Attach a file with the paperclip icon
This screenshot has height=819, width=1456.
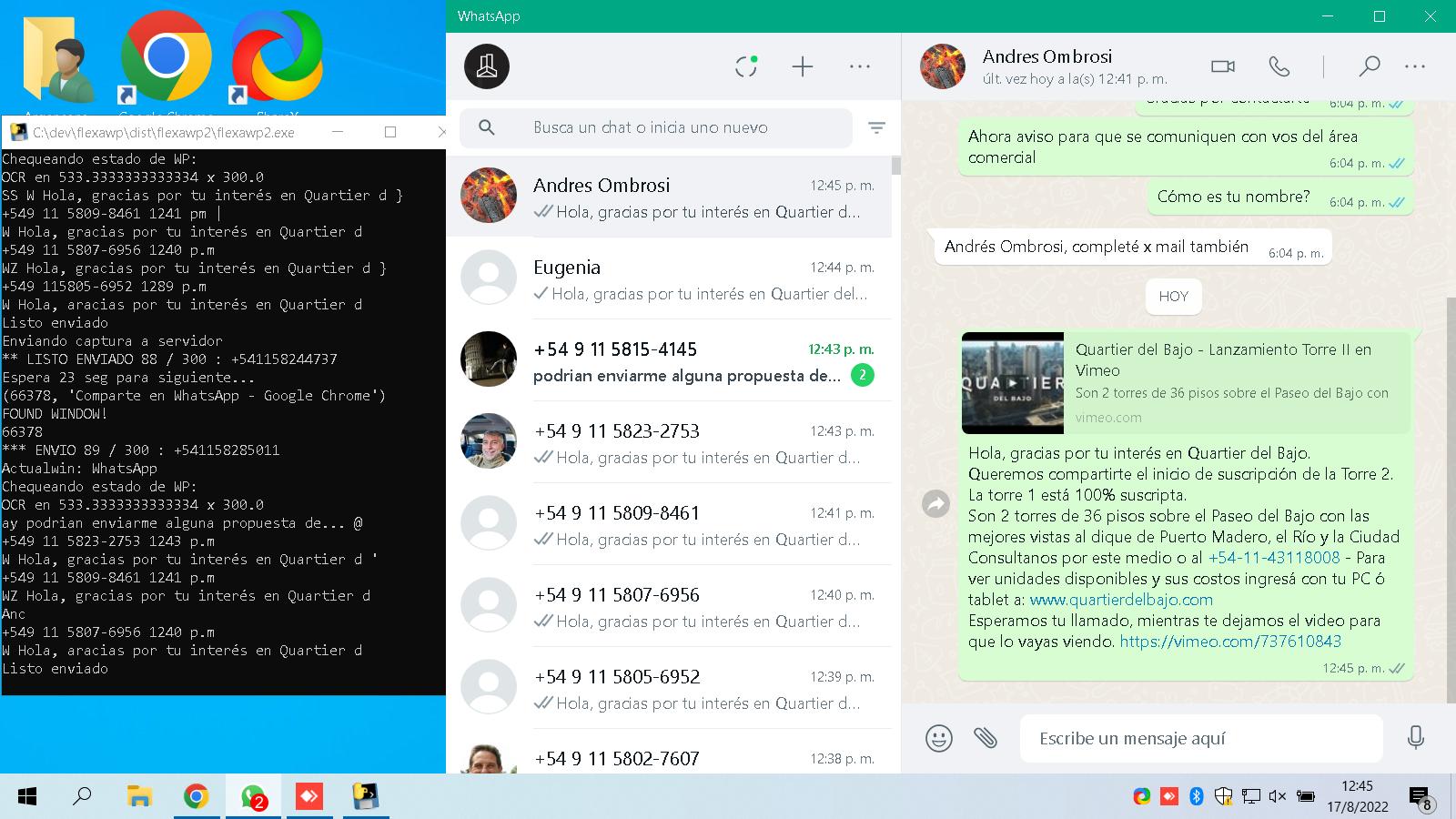986,737
